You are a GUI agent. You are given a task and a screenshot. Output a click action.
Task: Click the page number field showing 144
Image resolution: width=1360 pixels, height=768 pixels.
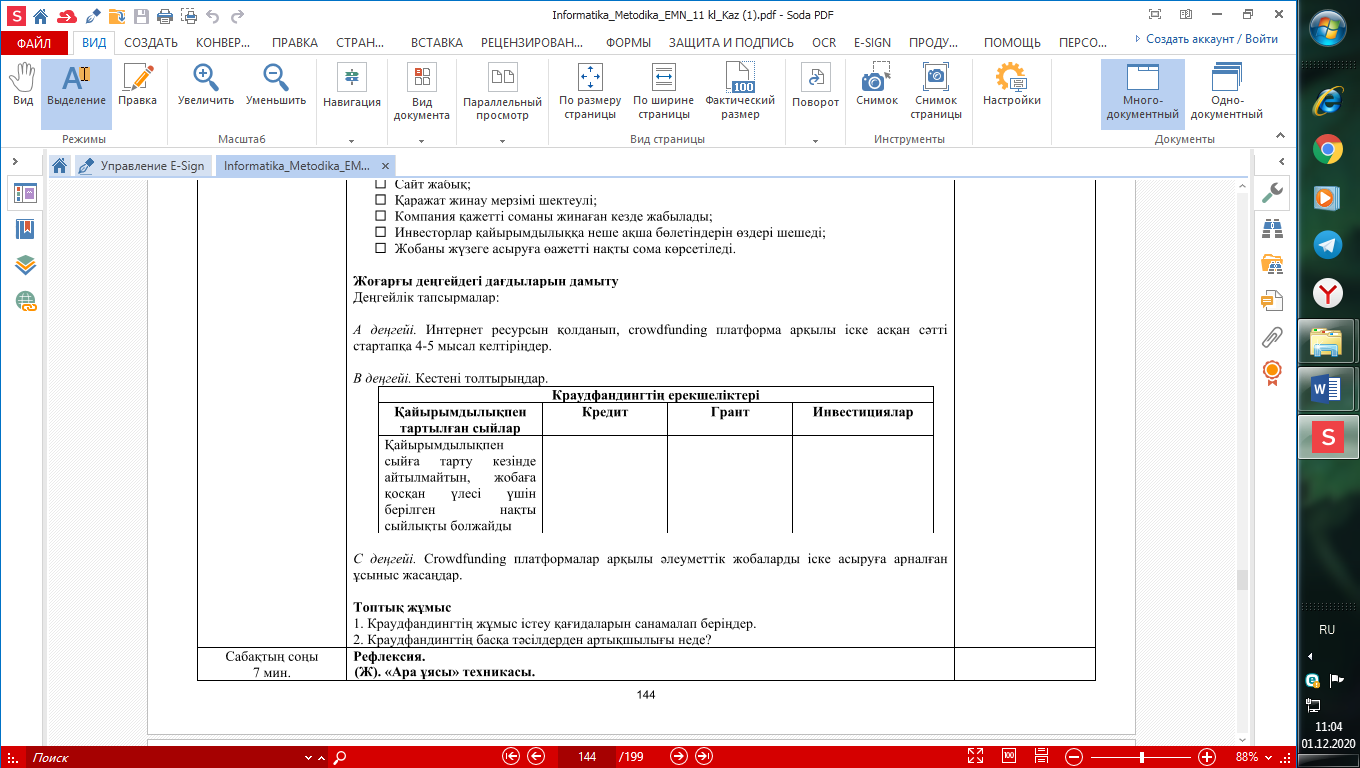click(x=587, y=757)
